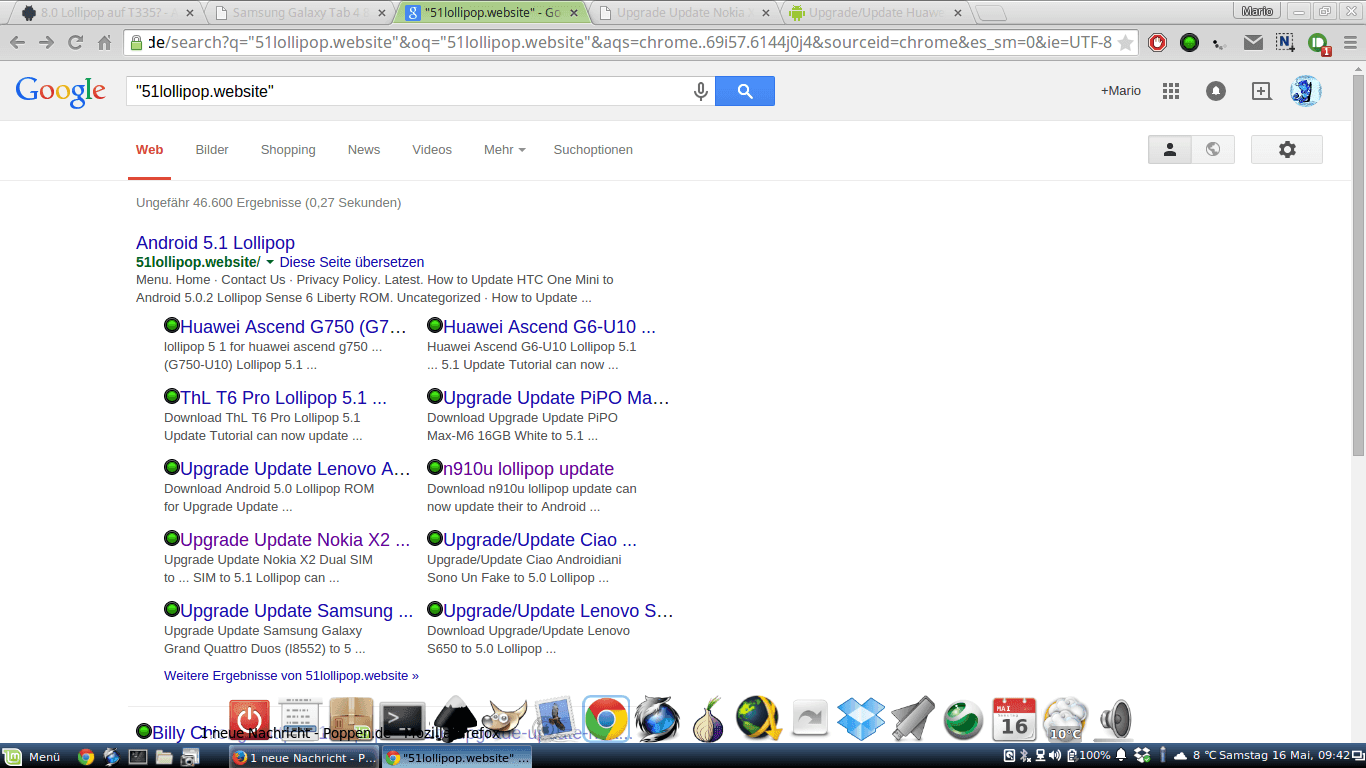Image resolution: width=1366 pixels, height=768 pixels.
Task: Reload the current page
Action: (75, 43)
